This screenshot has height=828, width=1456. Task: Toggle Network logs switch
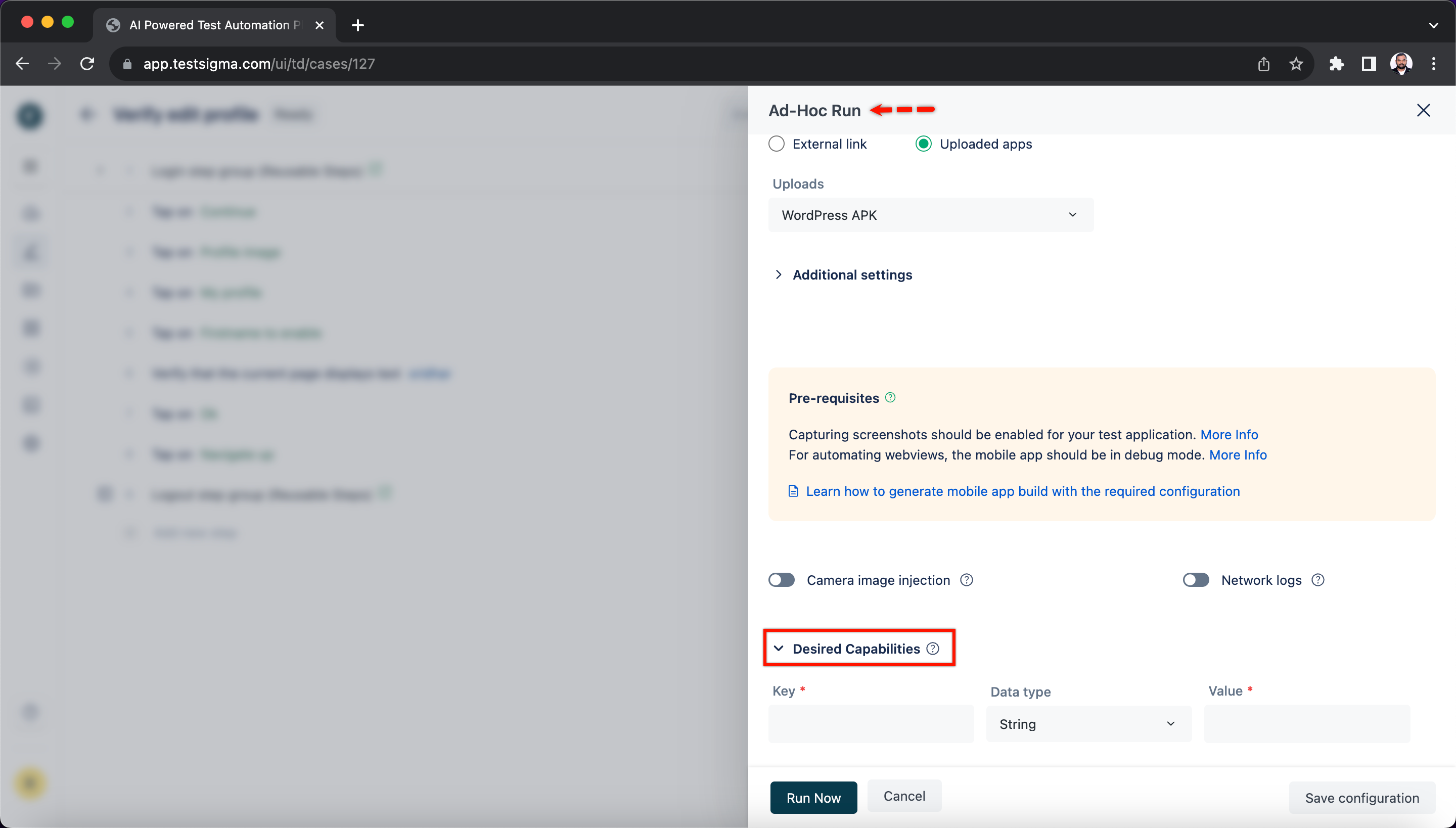[1196, 580]
